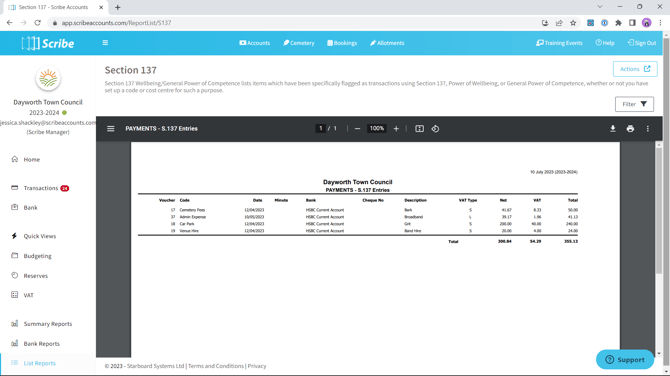Image resolution: width=670 pixels, height=376 pixels.
Task: Click the Scribe logo
Action: click(48, 43)
